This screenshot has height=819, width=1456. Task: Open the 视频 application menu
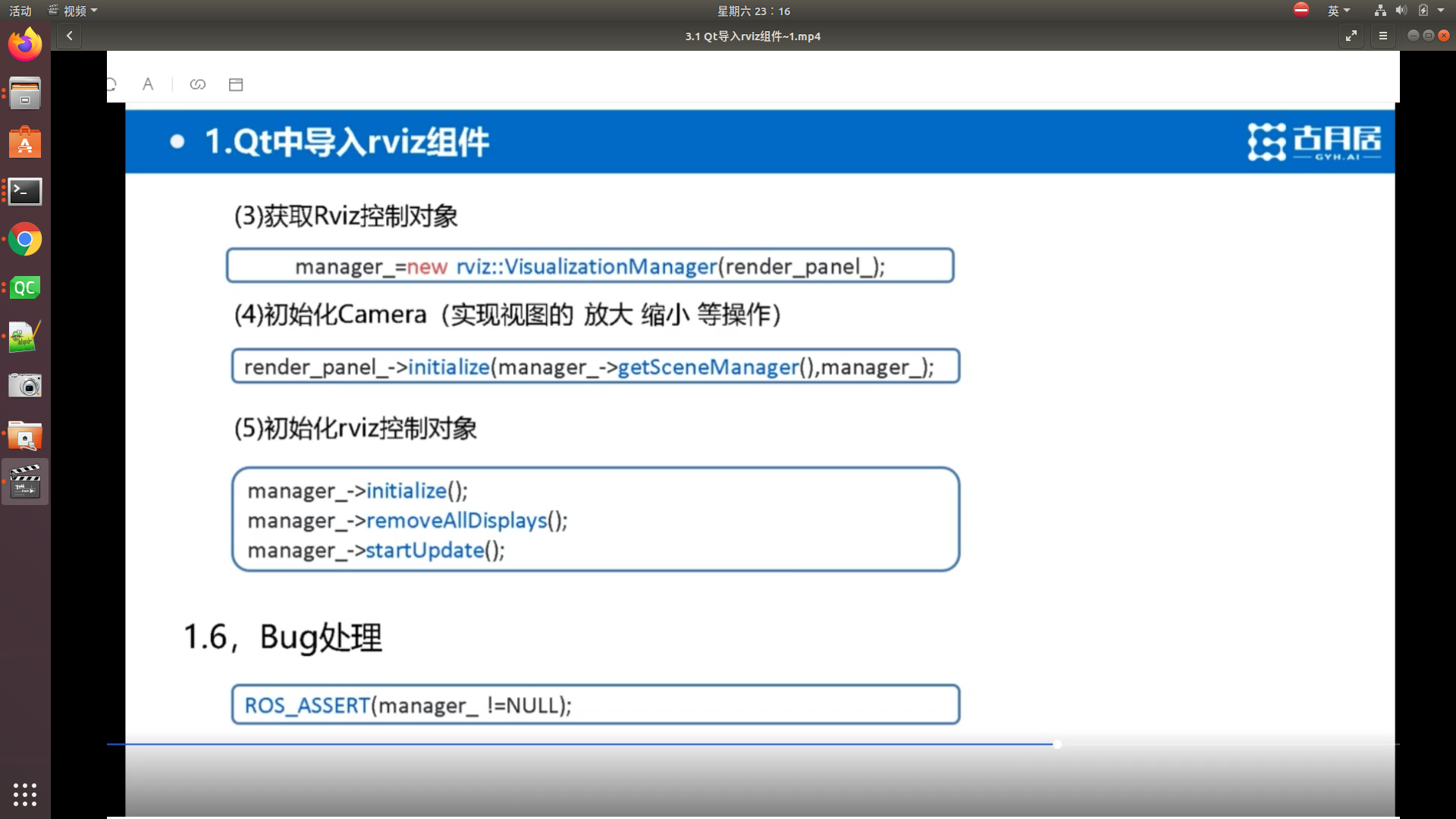(74, 11)
